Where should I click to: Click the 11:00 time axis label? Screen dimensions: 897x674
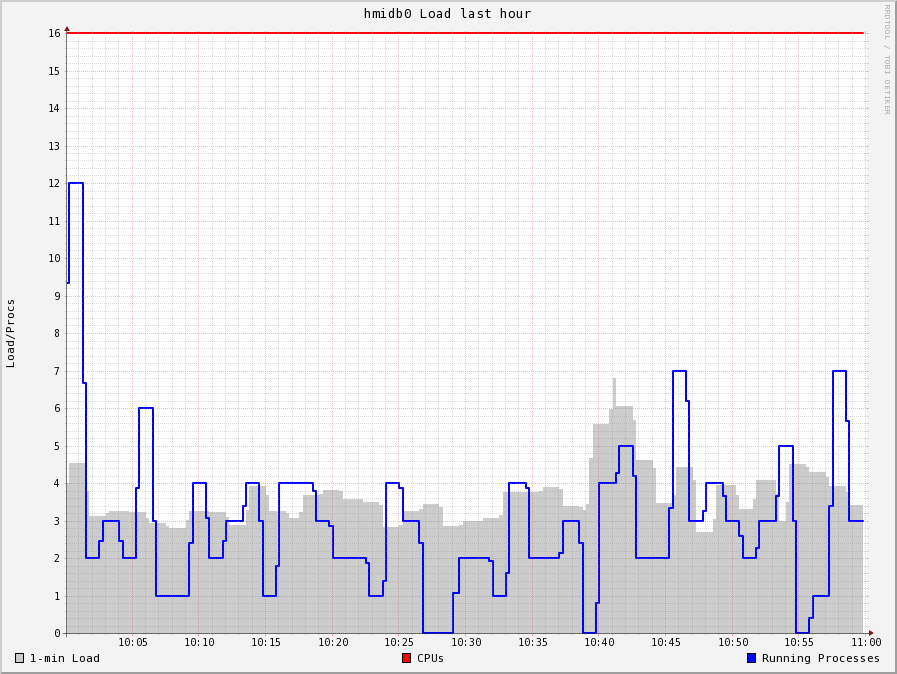[x=866, y=642]
